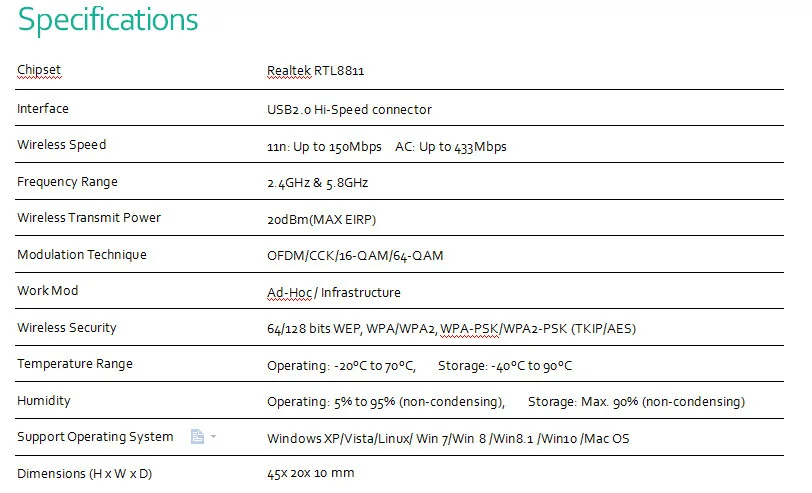
Task: Click the Frequency Range label
Action: click(x=67, y=182)
